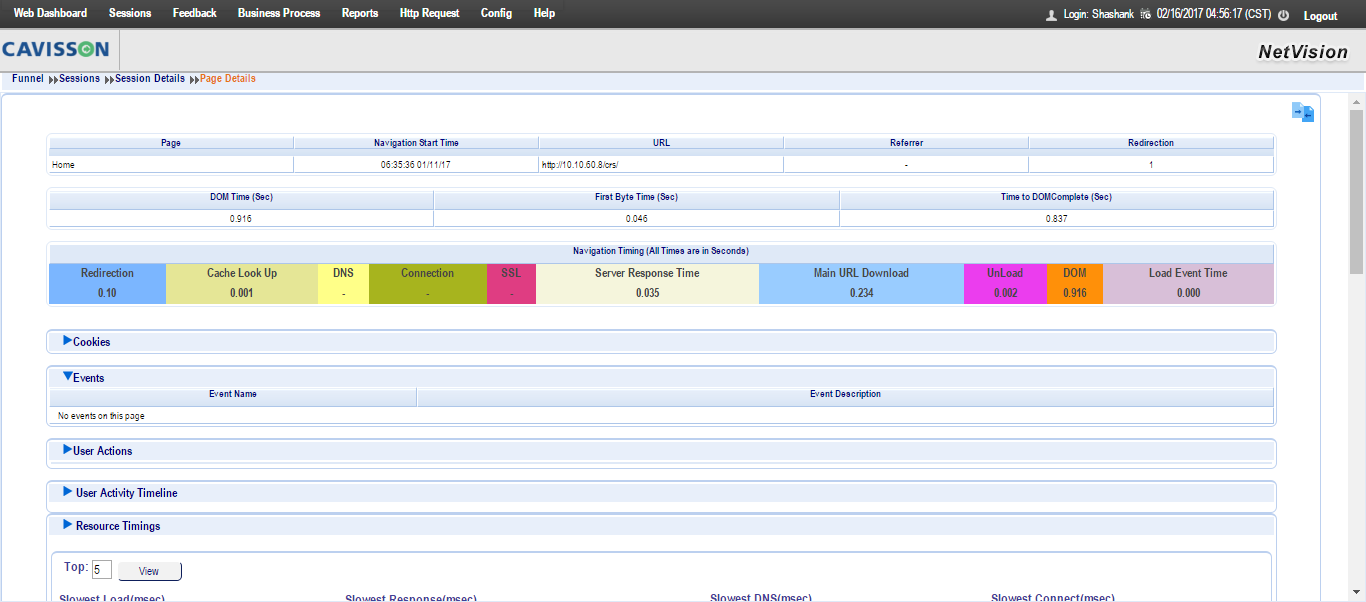Click the Top count input field
Screen dimensions: 1366x602
102,570
